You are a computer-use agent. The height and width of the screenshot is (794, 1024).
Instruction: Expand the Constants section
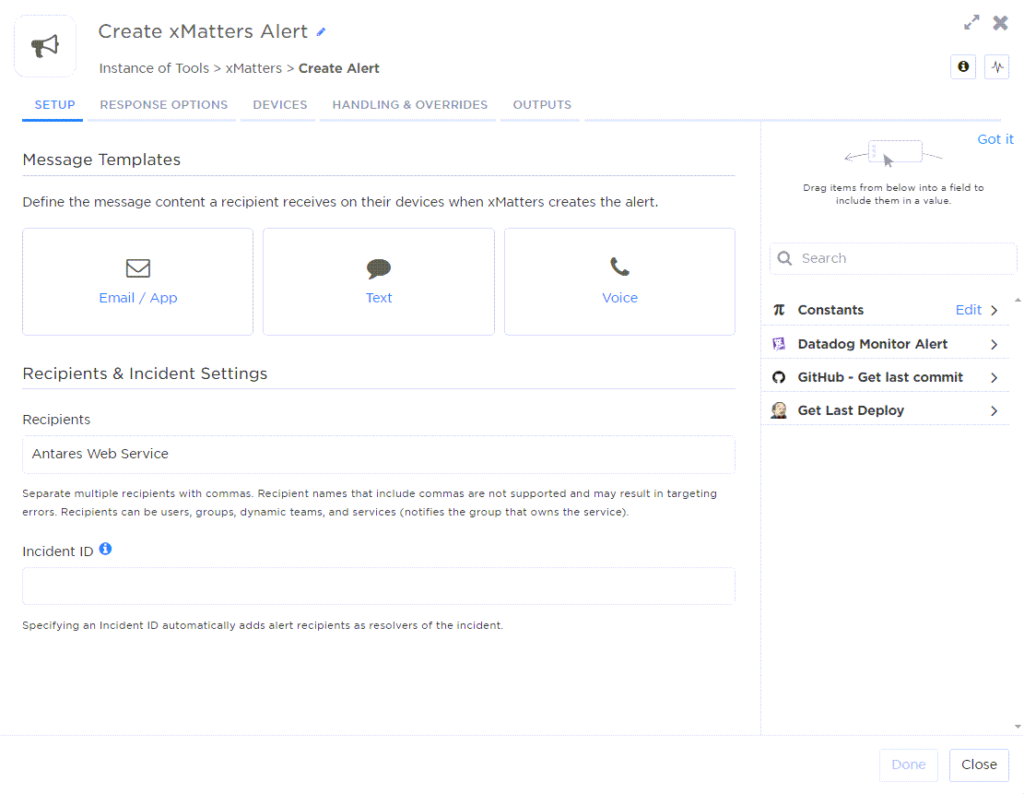click(x=994, y=310)
